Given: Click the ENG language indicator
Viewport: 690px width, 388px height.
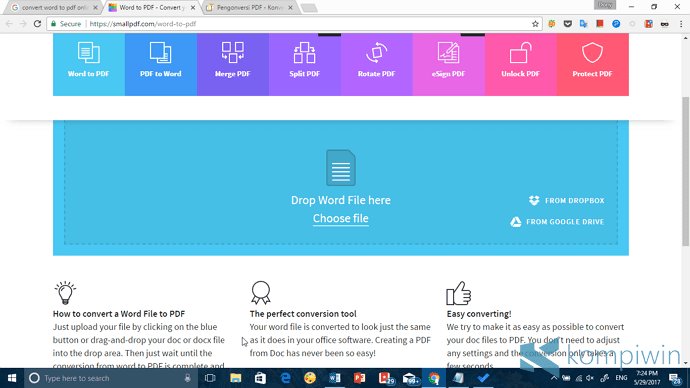Looking at the screenshot, I should [621, 378].
